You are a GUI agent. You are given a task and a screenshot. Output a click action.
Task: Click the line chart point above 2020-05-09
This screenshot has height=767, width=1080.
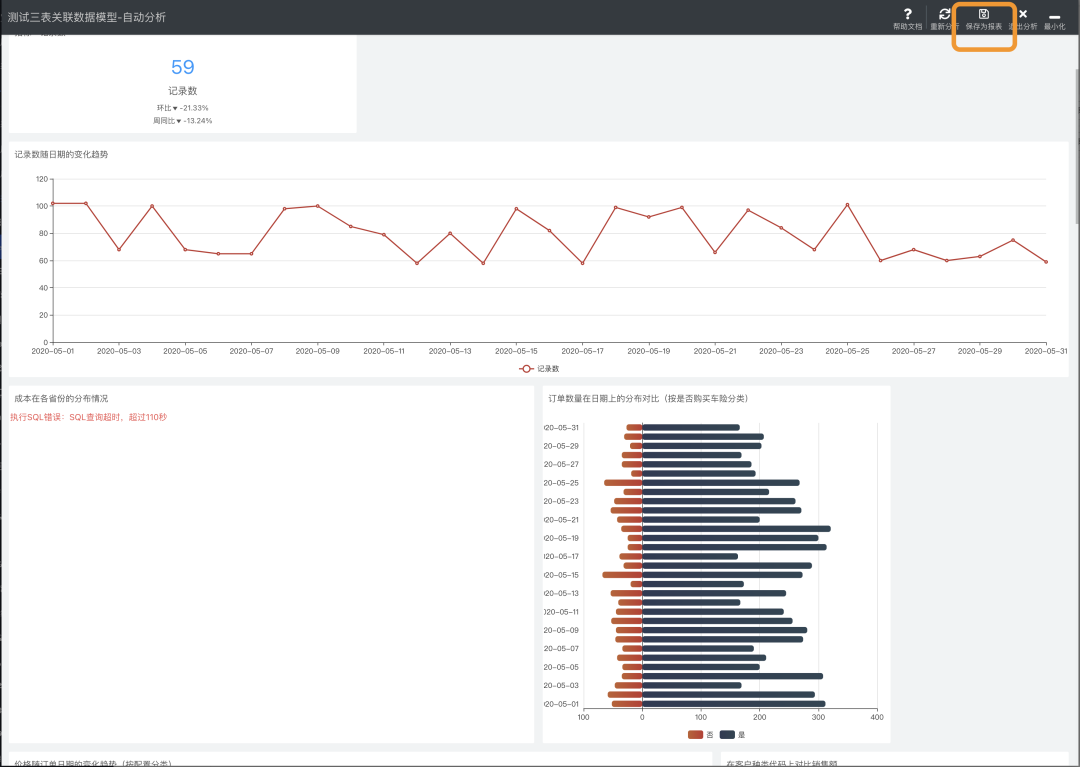(x=318, y=206)
